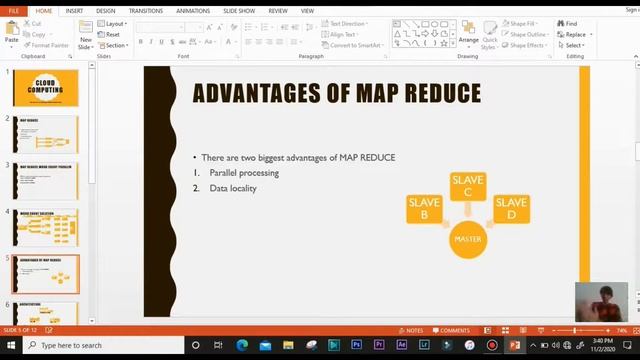Click the Replace button
Image resolution: width=640 pixels, height=360 pixels.
pos(571,34)
